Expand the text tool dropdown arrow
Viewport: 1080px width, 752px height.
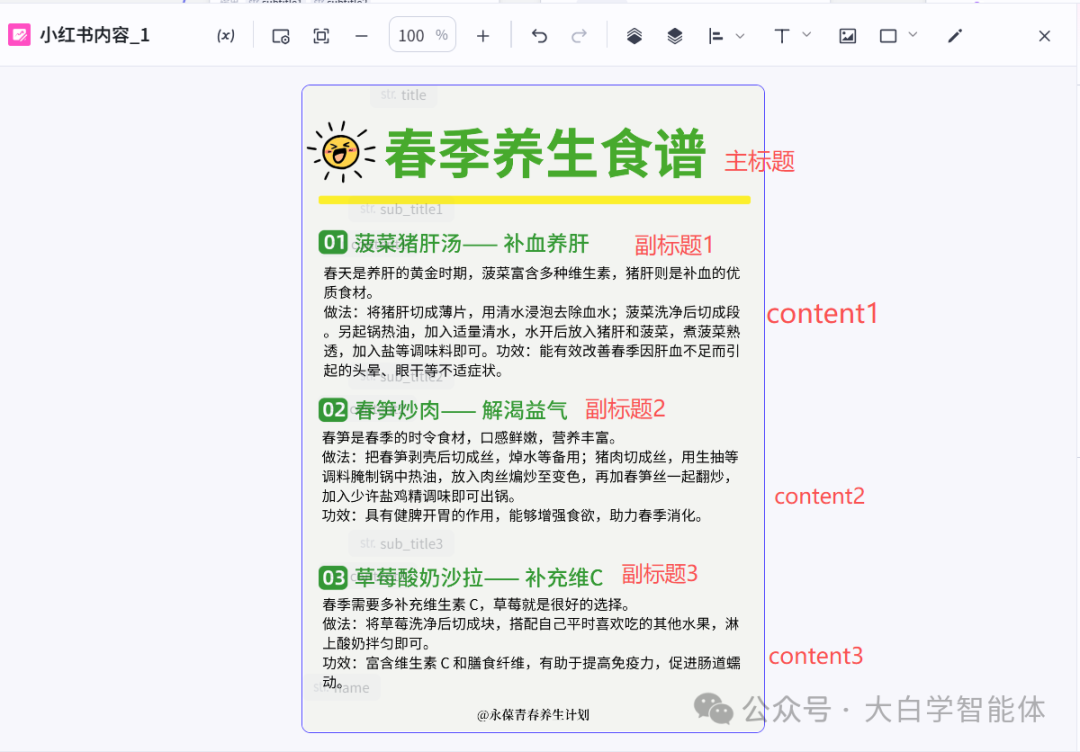(x=807, y=34)
